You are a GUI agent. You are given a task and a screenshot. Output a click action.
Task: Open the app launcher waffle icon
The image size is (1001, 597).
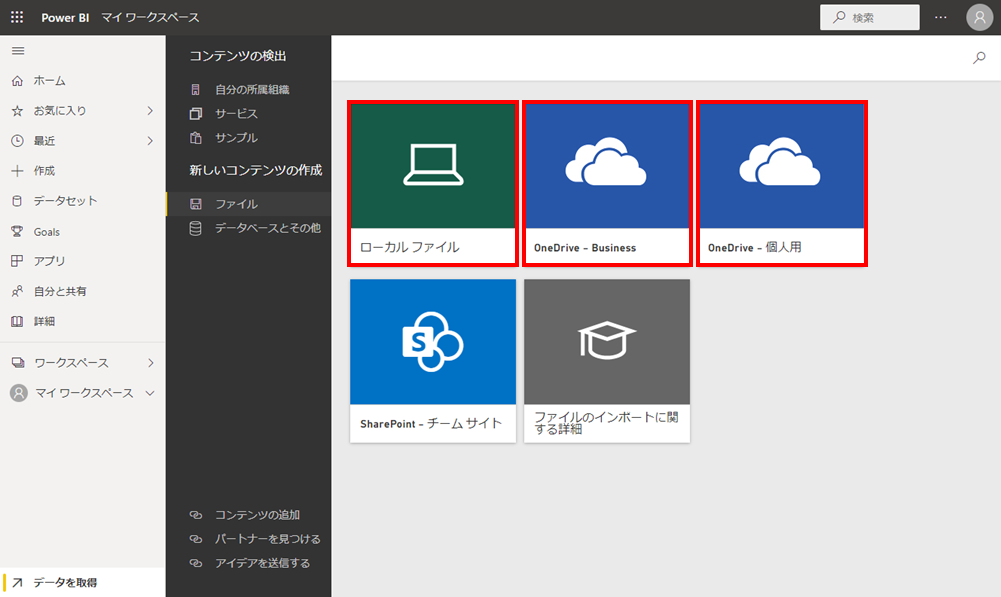[x=17, y=17]
